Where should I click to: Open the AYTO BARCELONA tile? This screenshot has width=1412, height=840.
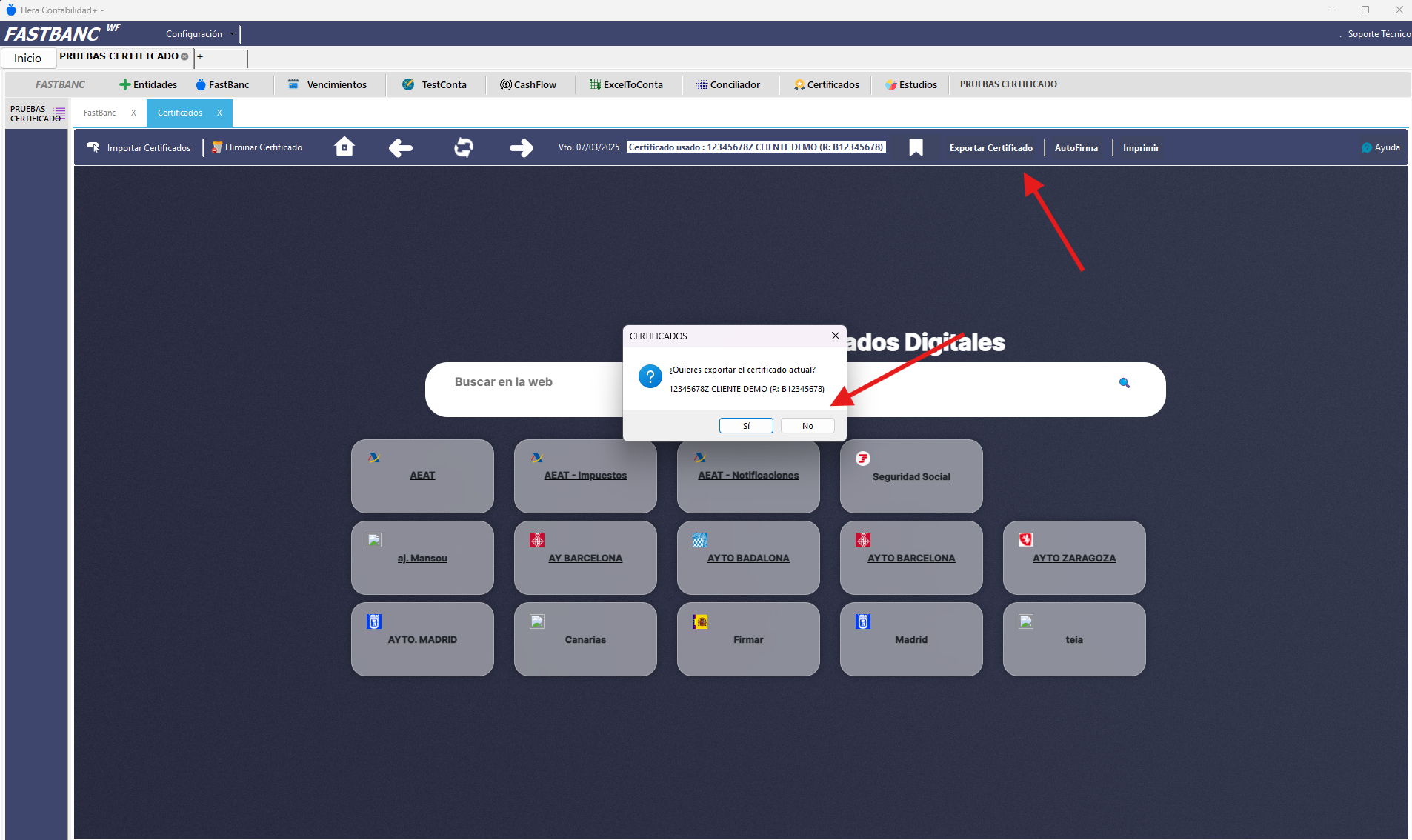[911, 558]
